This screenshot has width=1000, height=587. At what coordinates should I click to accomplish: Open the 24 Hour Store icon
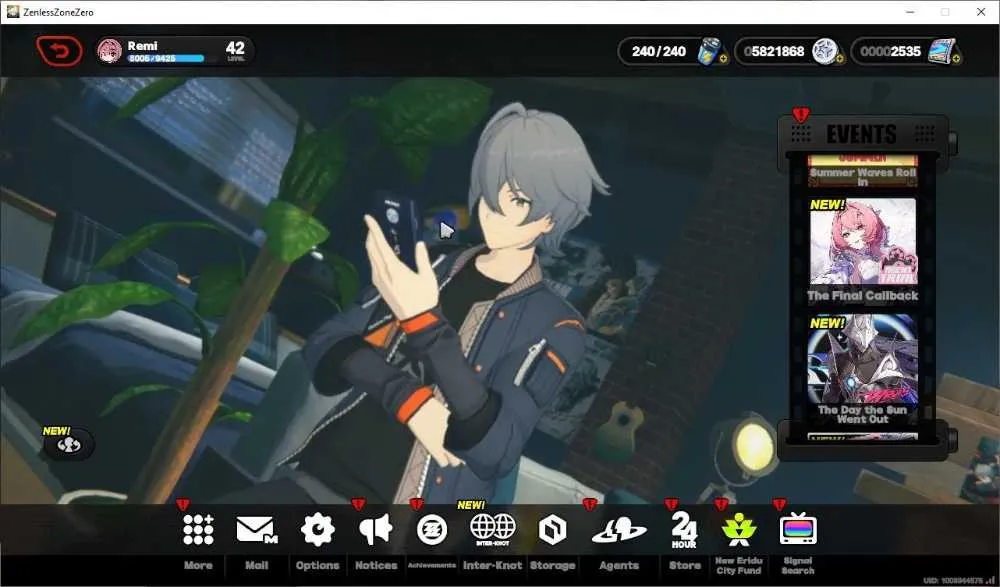684,530
